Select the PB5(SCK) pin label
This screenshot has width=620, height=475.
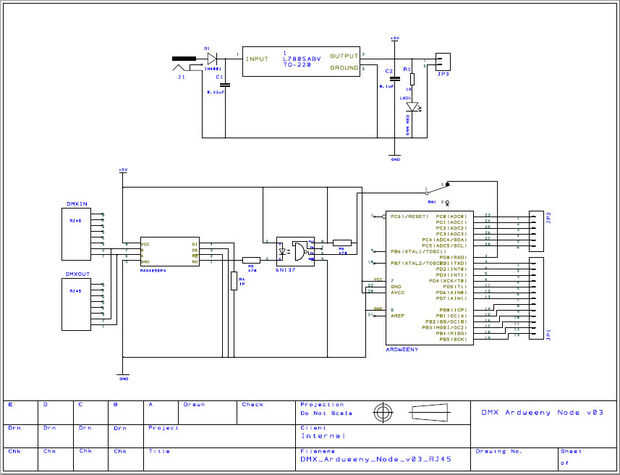pos(451,339)
